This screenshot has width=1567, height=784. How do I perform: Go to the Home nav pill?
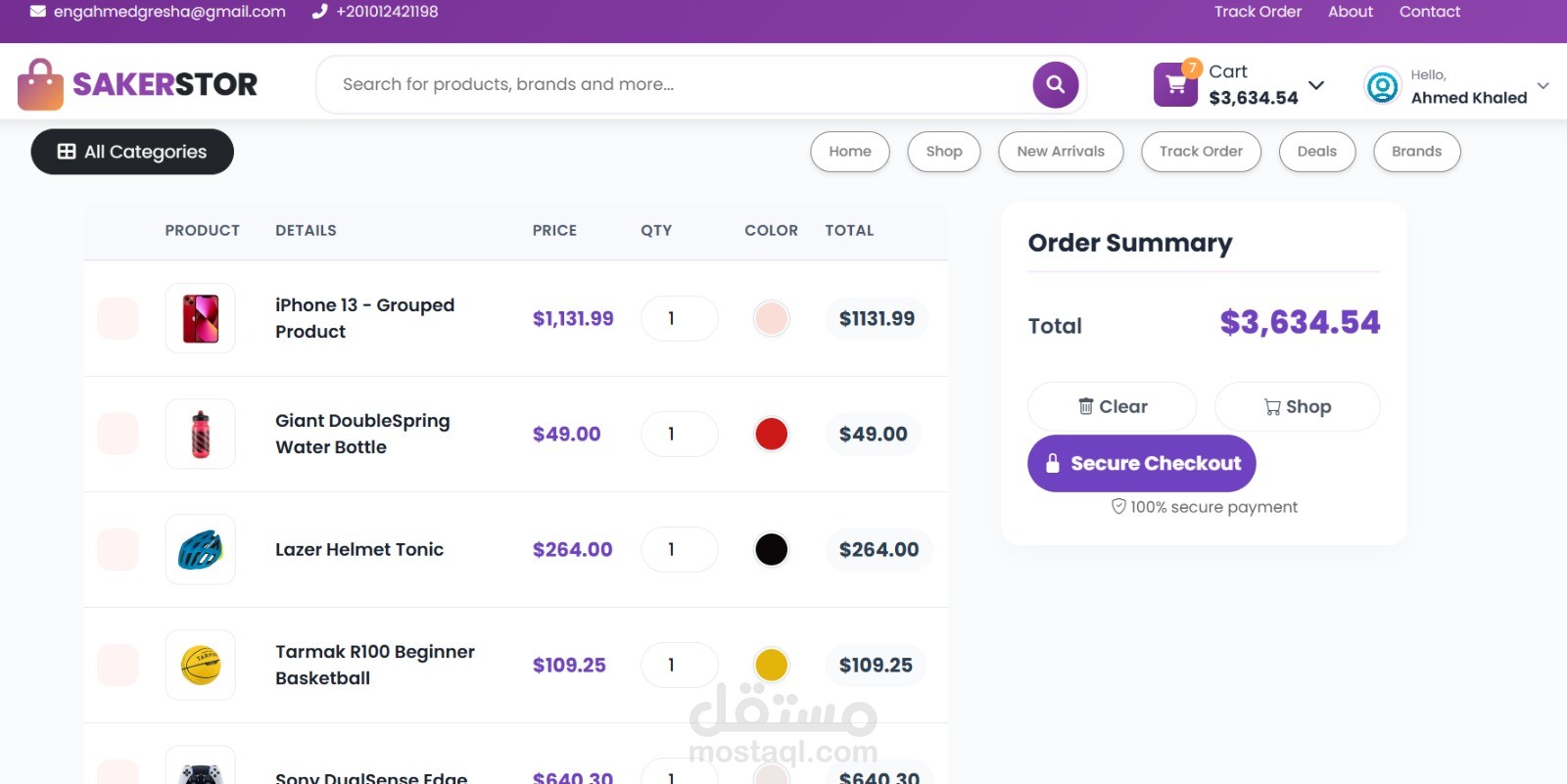point(850,152)
